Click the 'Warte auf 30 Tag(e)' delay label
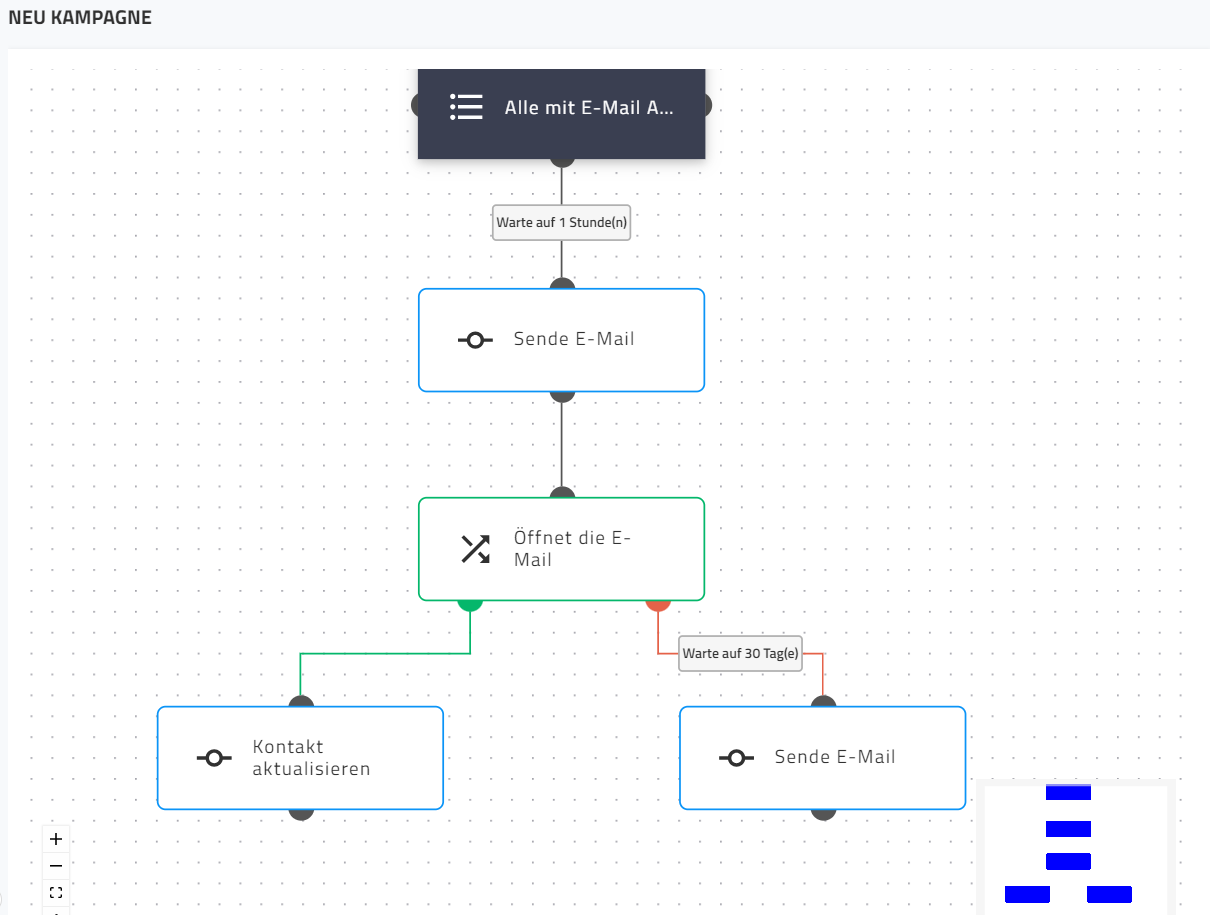Image resolution: width=1210 pixels, height=915 pixels. 740,654
